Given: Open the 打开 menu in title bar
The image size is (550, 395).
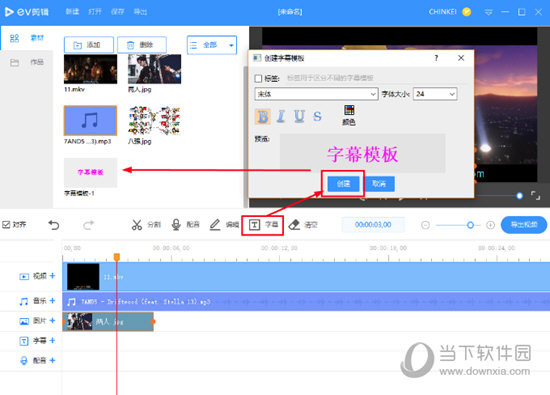Looking at the screenshot, I should [x=95, y=12].
